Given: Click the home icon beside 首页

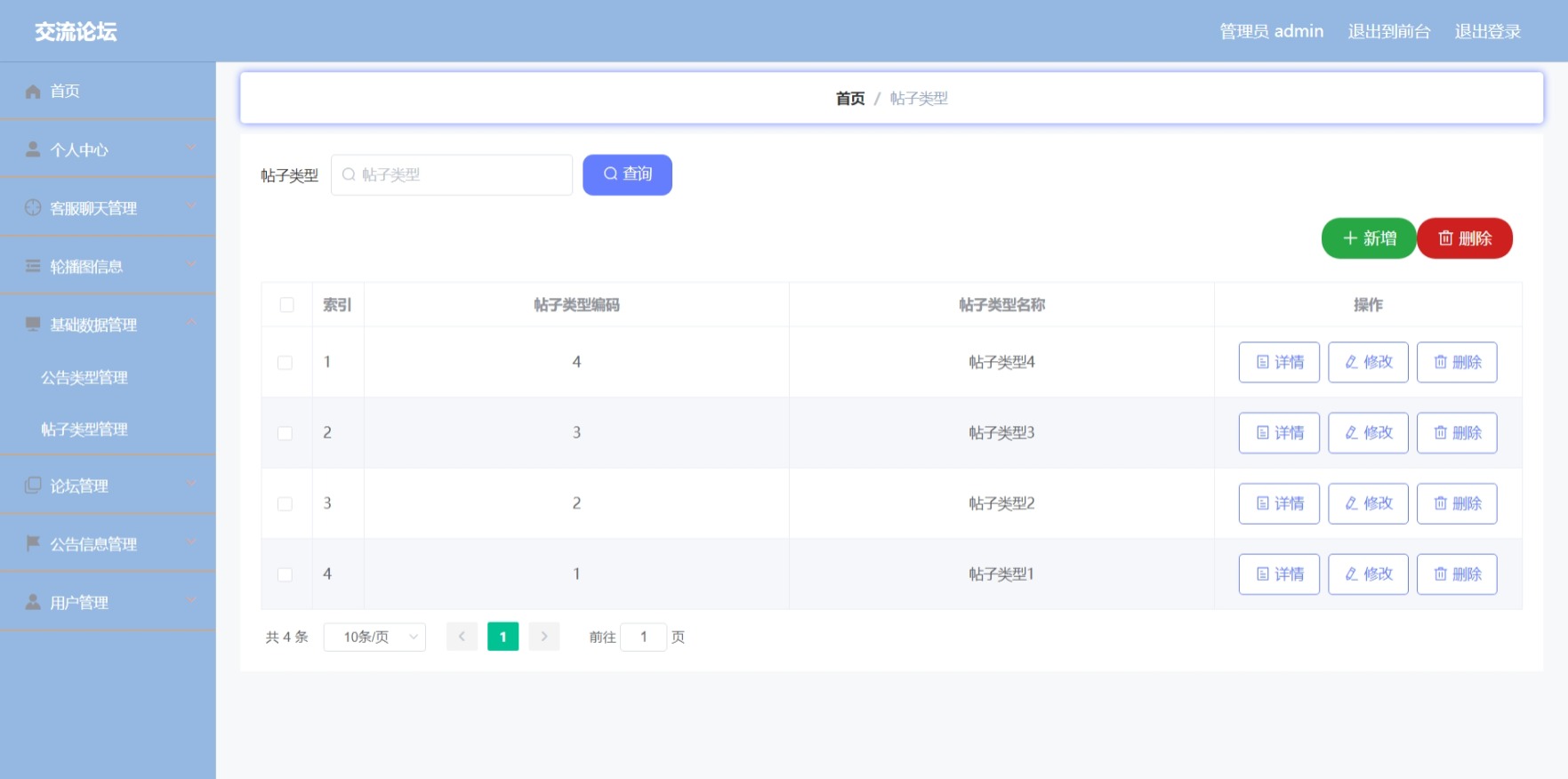Looking at the screenshot, I should (x=33, y=92).
